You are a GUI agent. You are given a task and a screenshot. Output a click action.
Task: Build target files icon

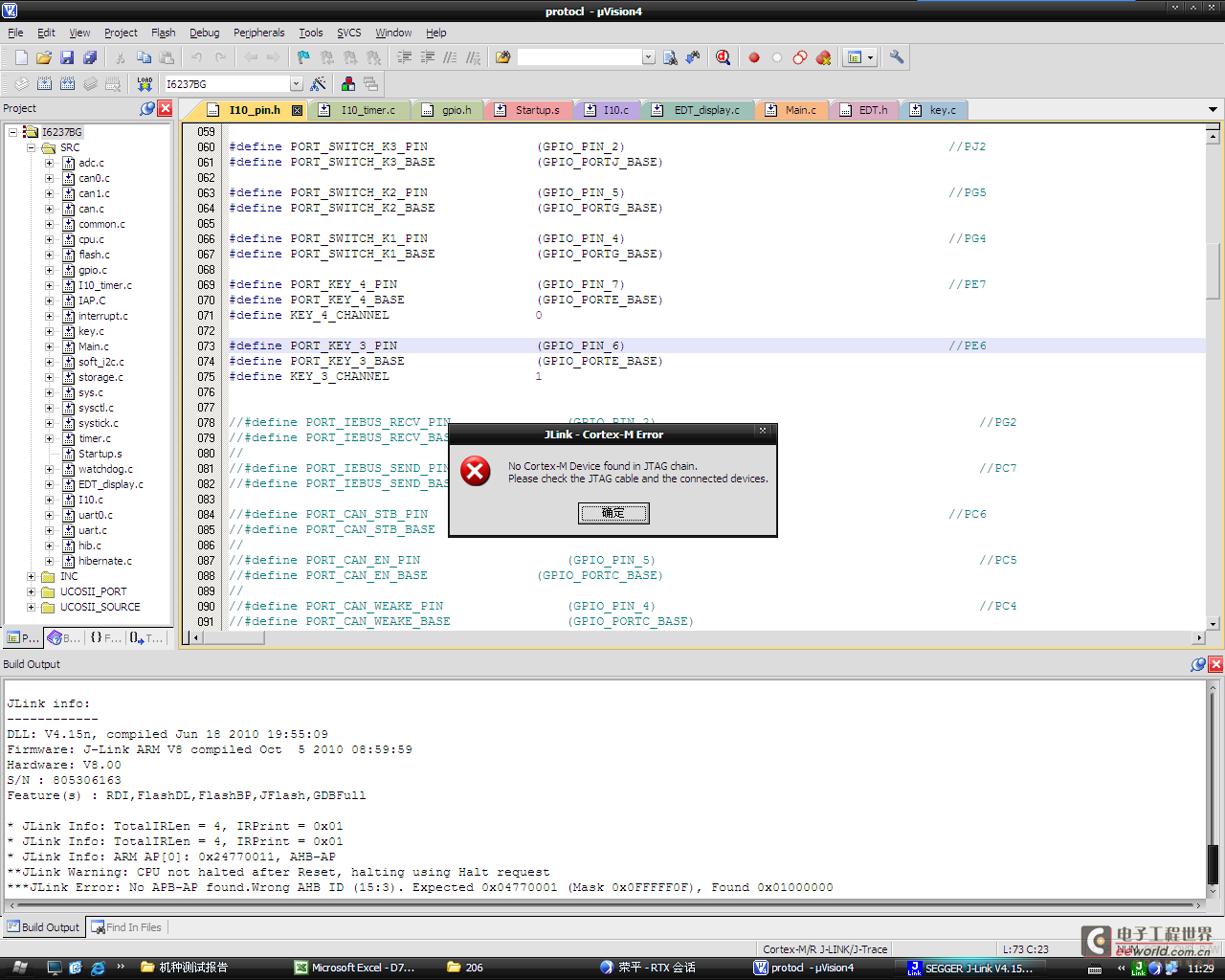pos(44,84)
